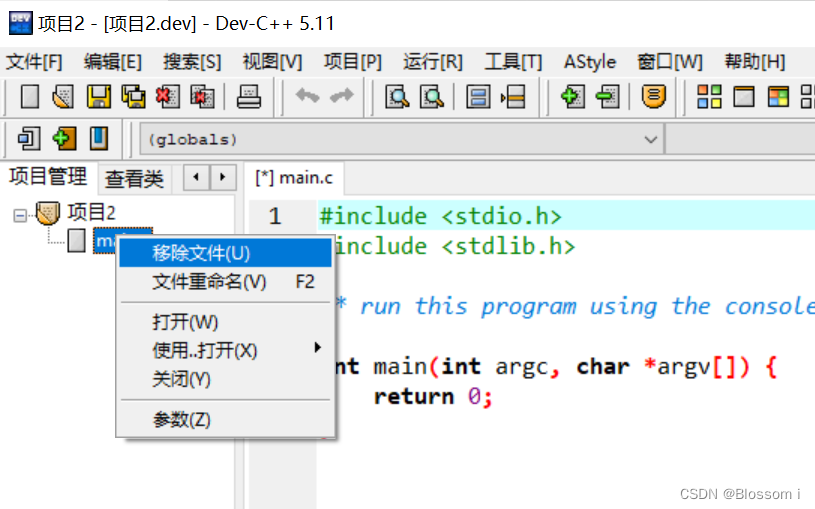This screenshot has height=509, width=815.
Task: Click the Add to project plus icon
Action: pyautogui.click(x=573, y=97)
